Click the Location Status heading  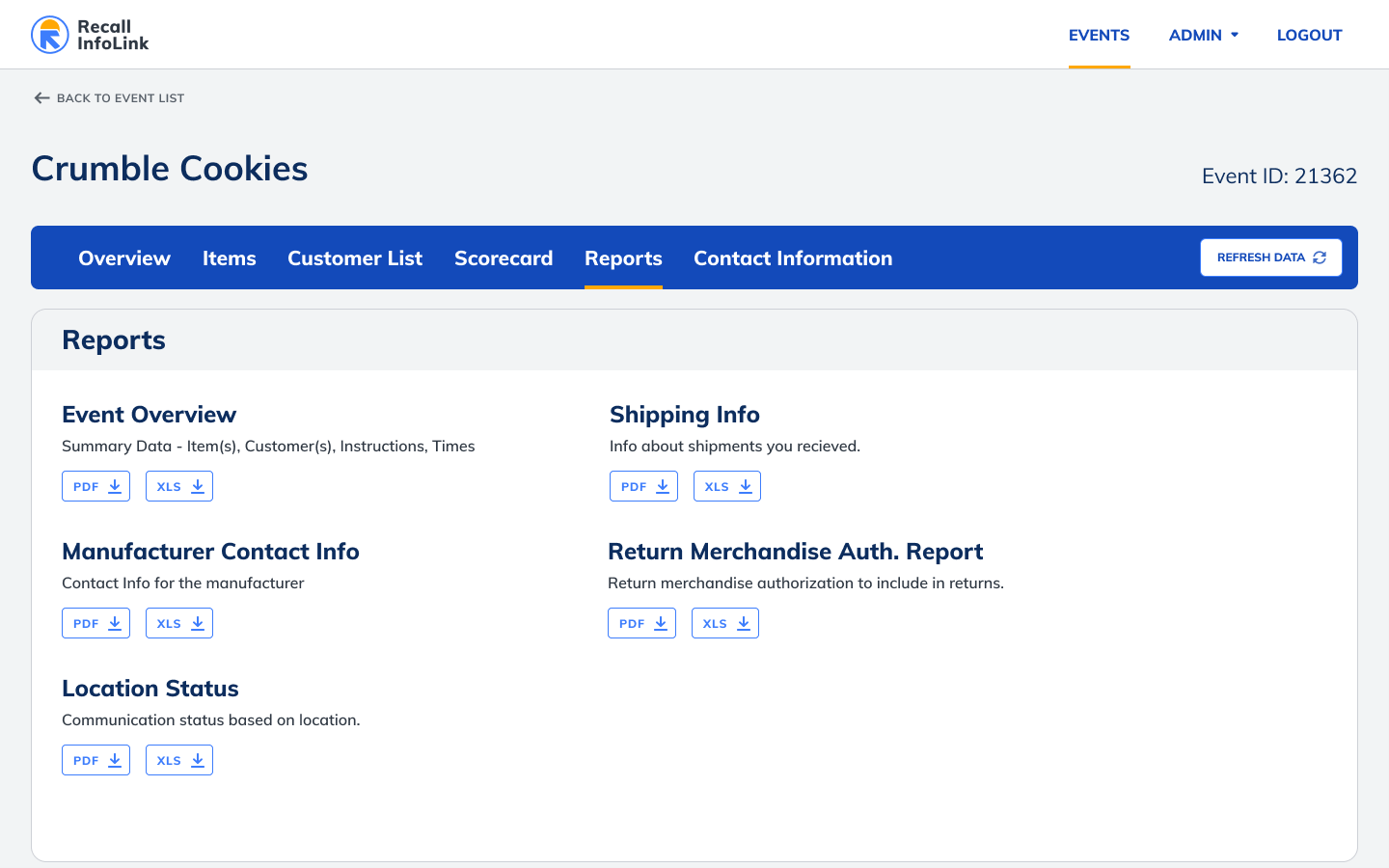150,689
